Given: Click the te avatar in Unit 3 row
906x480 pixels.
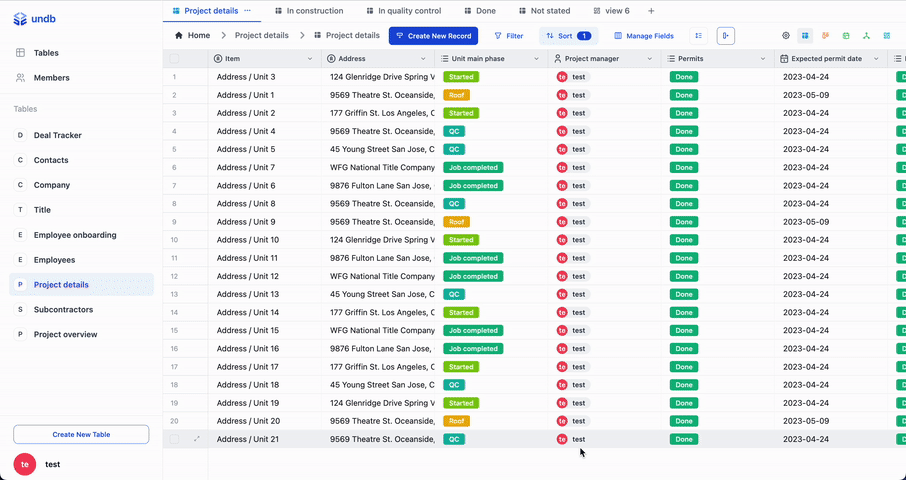Looking at the screenshot, I should 562,77.
